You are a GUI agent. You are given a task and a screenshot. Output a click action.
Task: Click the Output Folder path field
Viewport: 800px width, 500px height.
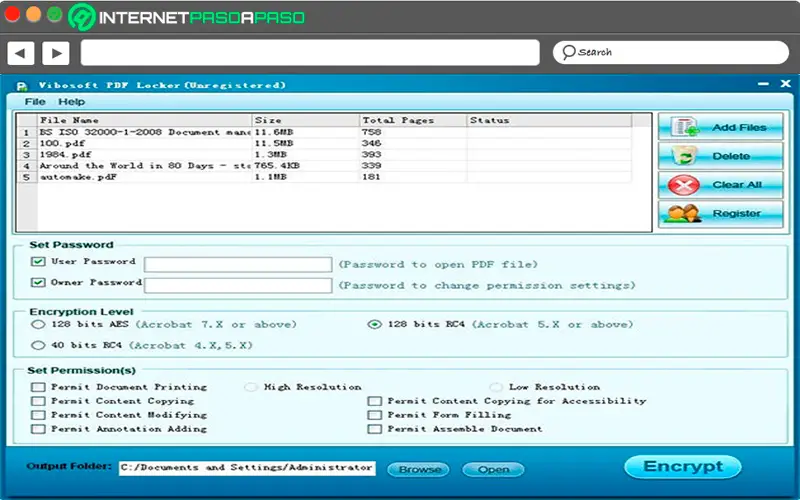tap(247, 468)
